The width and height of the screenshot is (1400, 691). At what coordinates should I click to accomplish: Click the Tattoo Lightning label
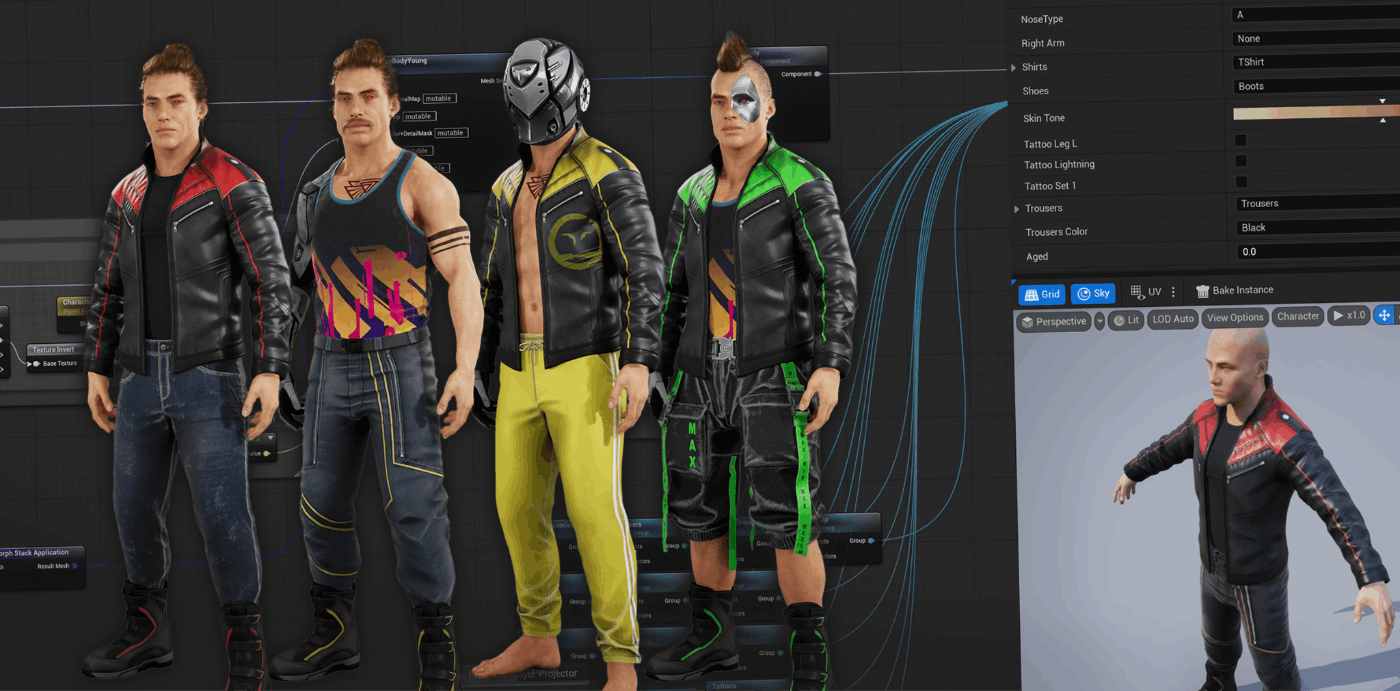[x=1059, y=164]
